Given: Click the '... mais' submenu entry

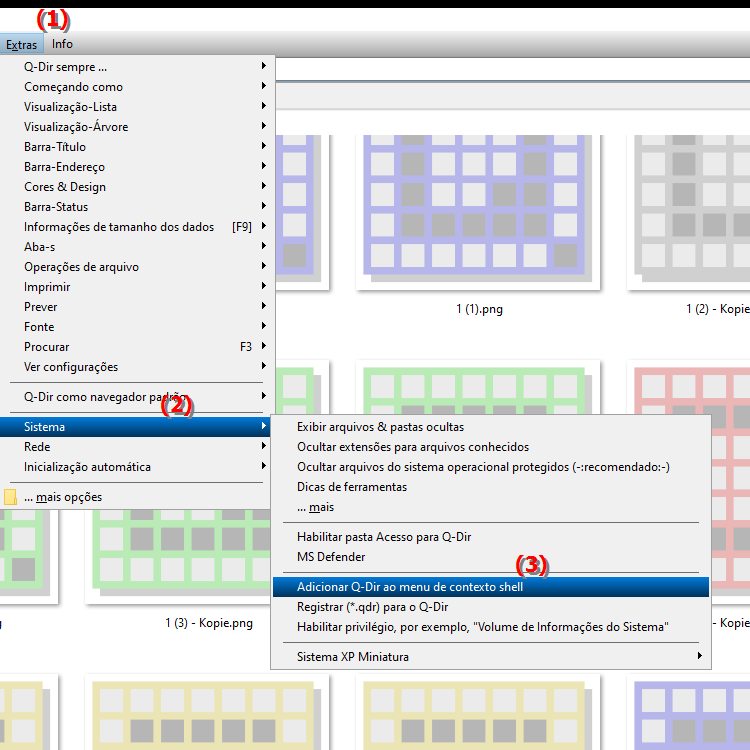Looking at the screenshot, I should (x=491, y=507).
